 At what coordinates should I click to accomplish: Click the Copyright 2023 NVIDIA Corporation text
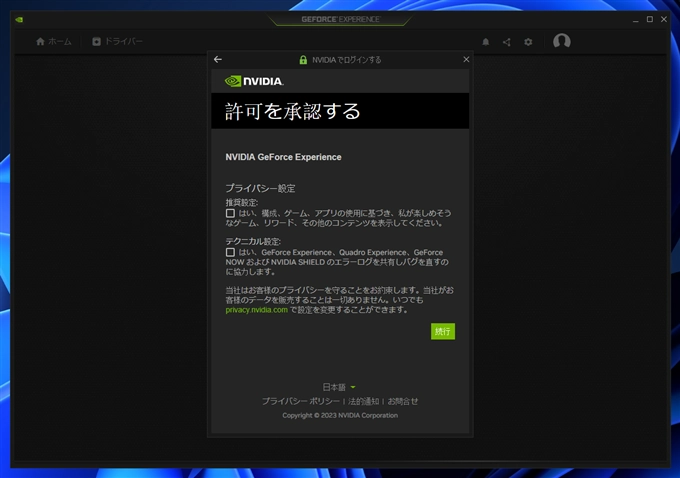tap(340, 416)
